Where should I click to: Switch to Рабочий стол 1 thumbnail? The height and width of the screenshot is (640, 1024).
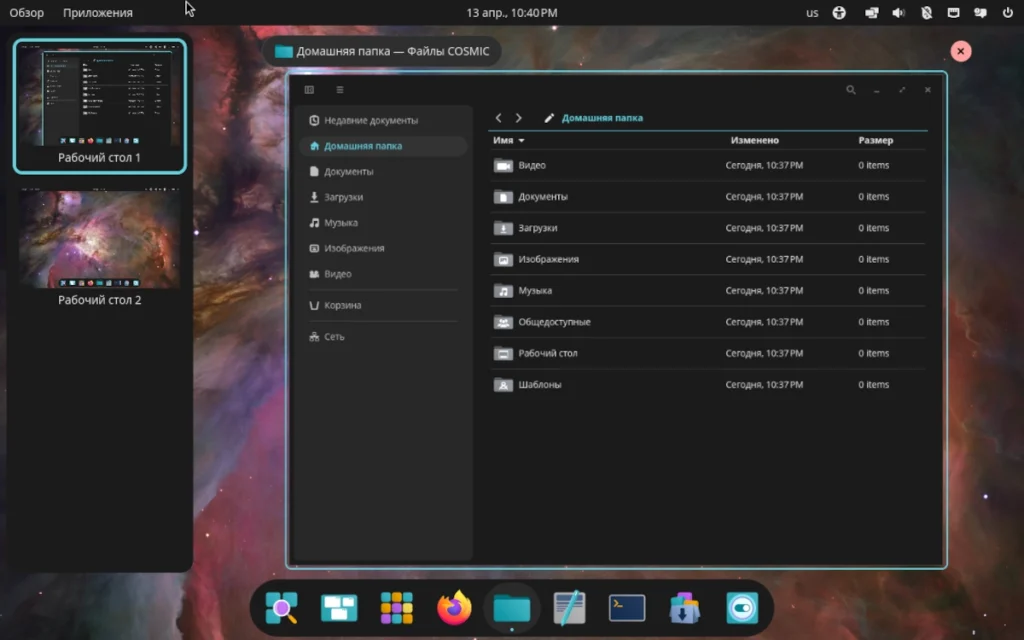point(100,106)
